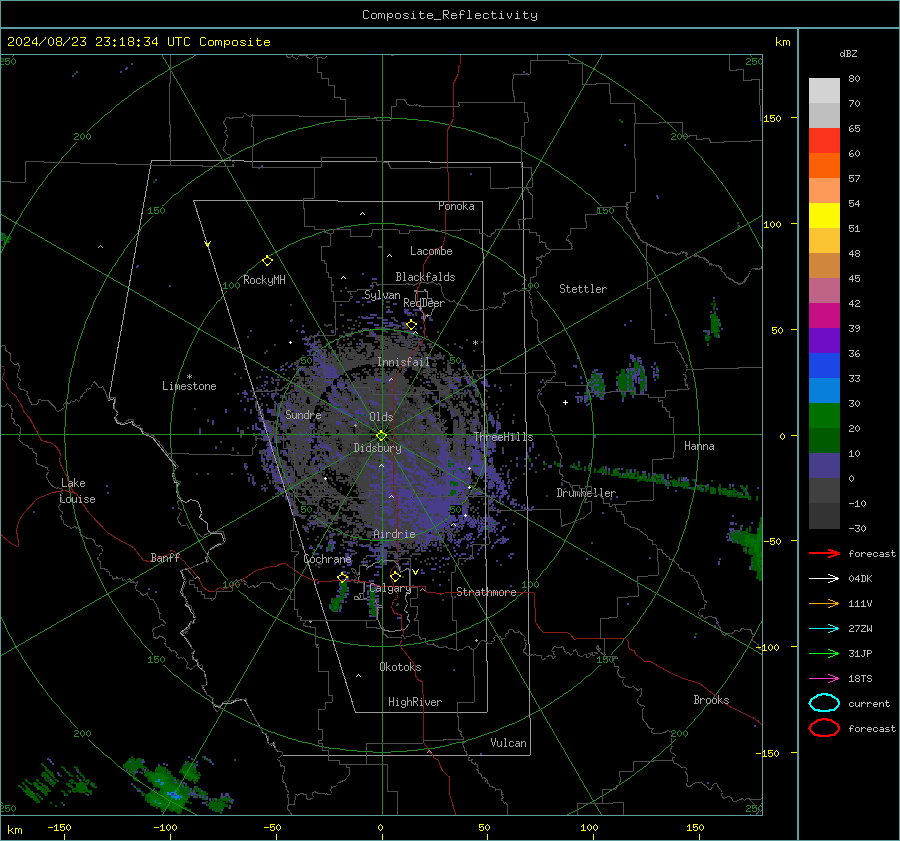
Task: Click the Lacombe town label
Action: (431, 251)
